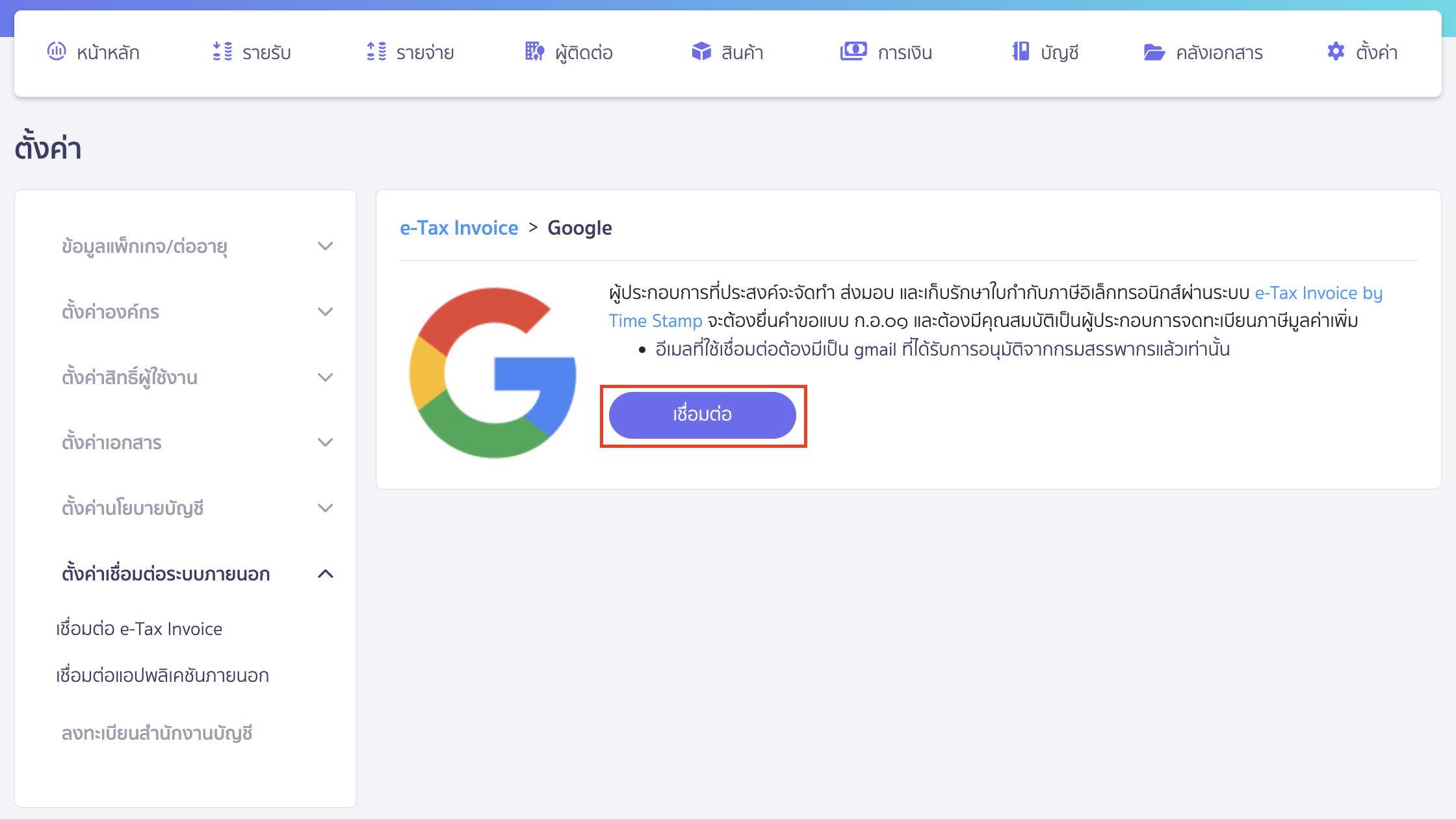Click the products box icon
The width and height of the screenshot is (1456, 819).
click(701, 51)
